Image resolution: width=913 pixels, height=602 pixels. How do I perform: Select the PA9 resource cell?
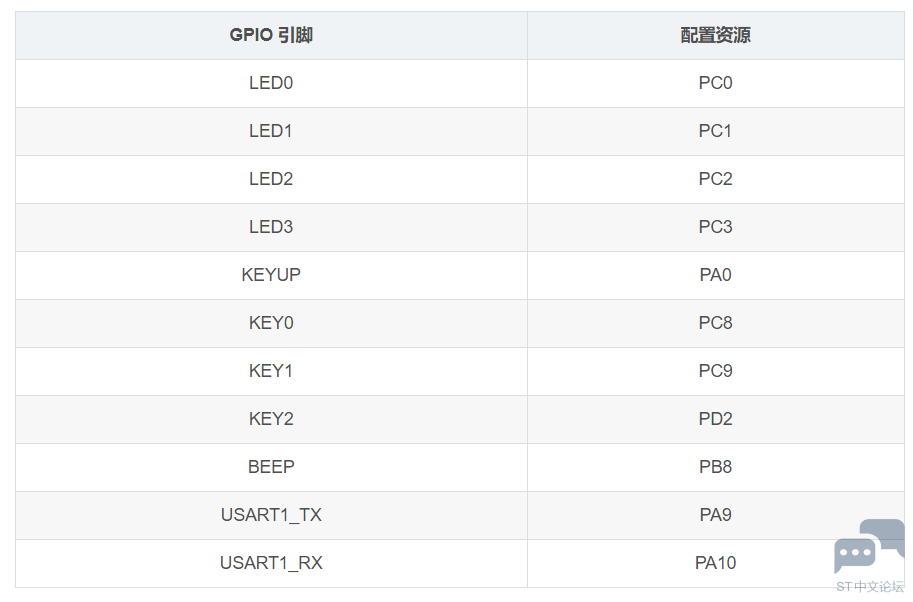click(x=716, y=516)
